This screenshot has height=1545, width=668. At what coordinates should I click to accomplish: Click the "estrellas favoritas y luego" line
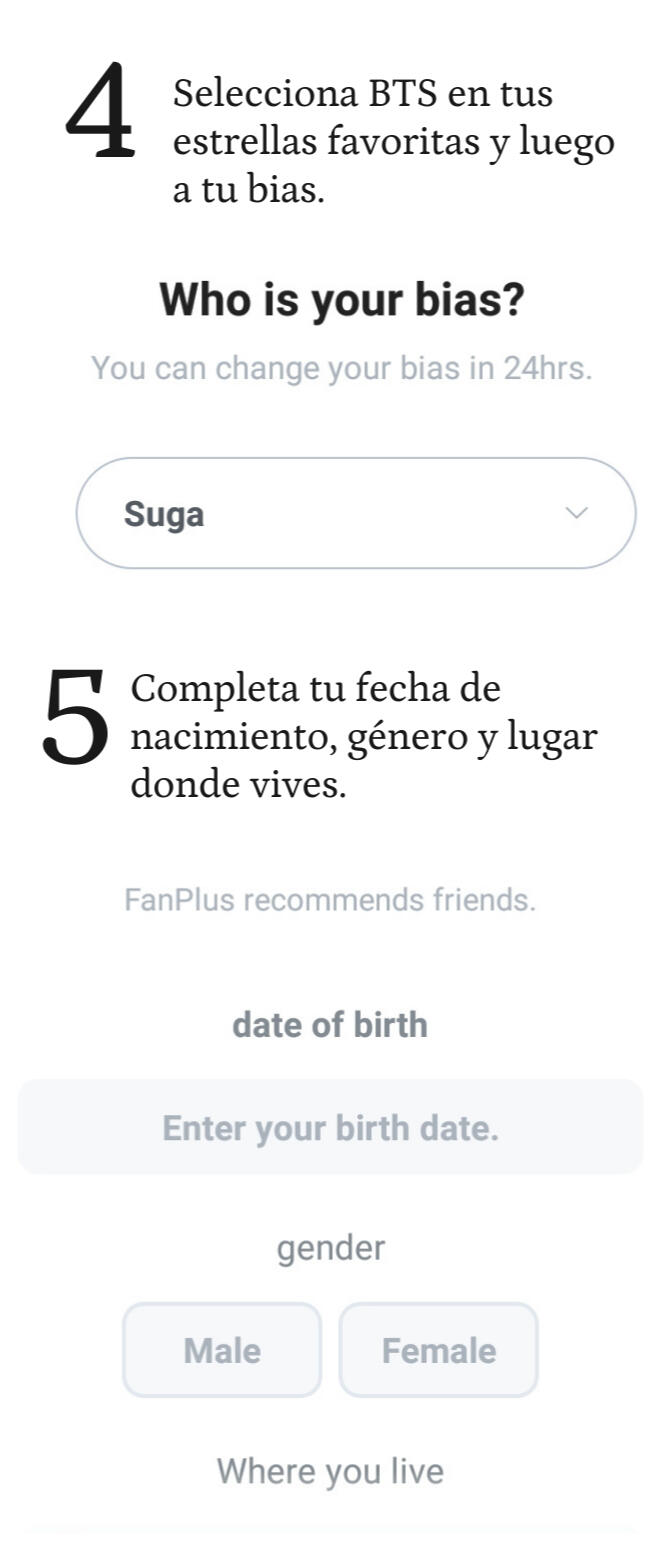pos(393,142)
